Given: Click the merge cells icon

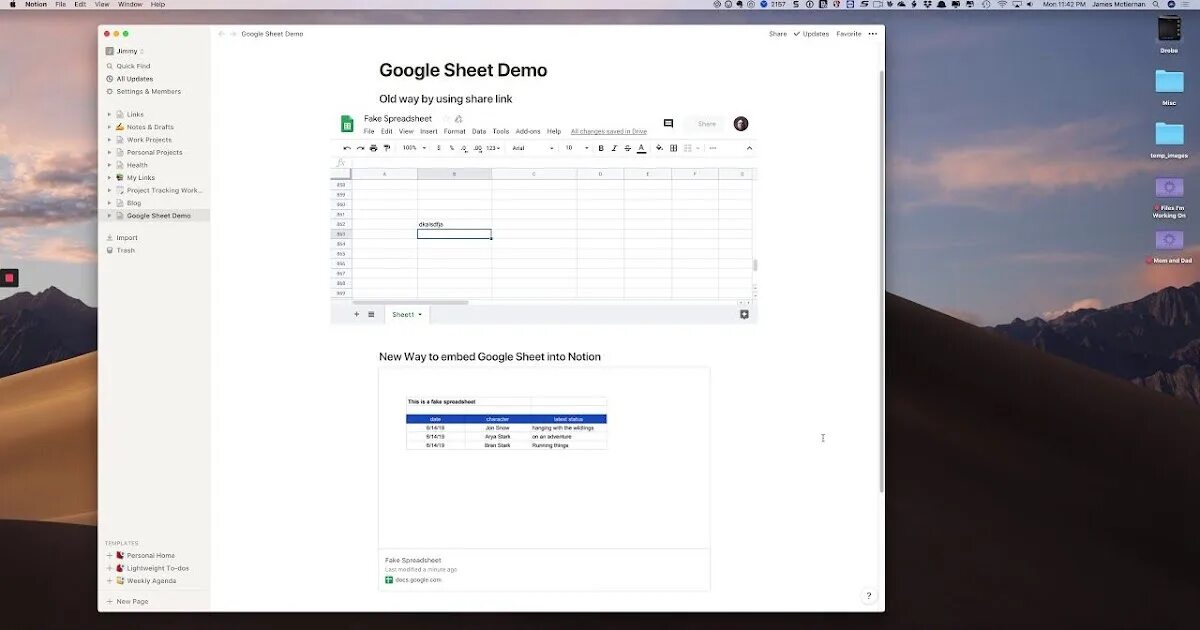Looking at the screenshot, I should (687, 148).
